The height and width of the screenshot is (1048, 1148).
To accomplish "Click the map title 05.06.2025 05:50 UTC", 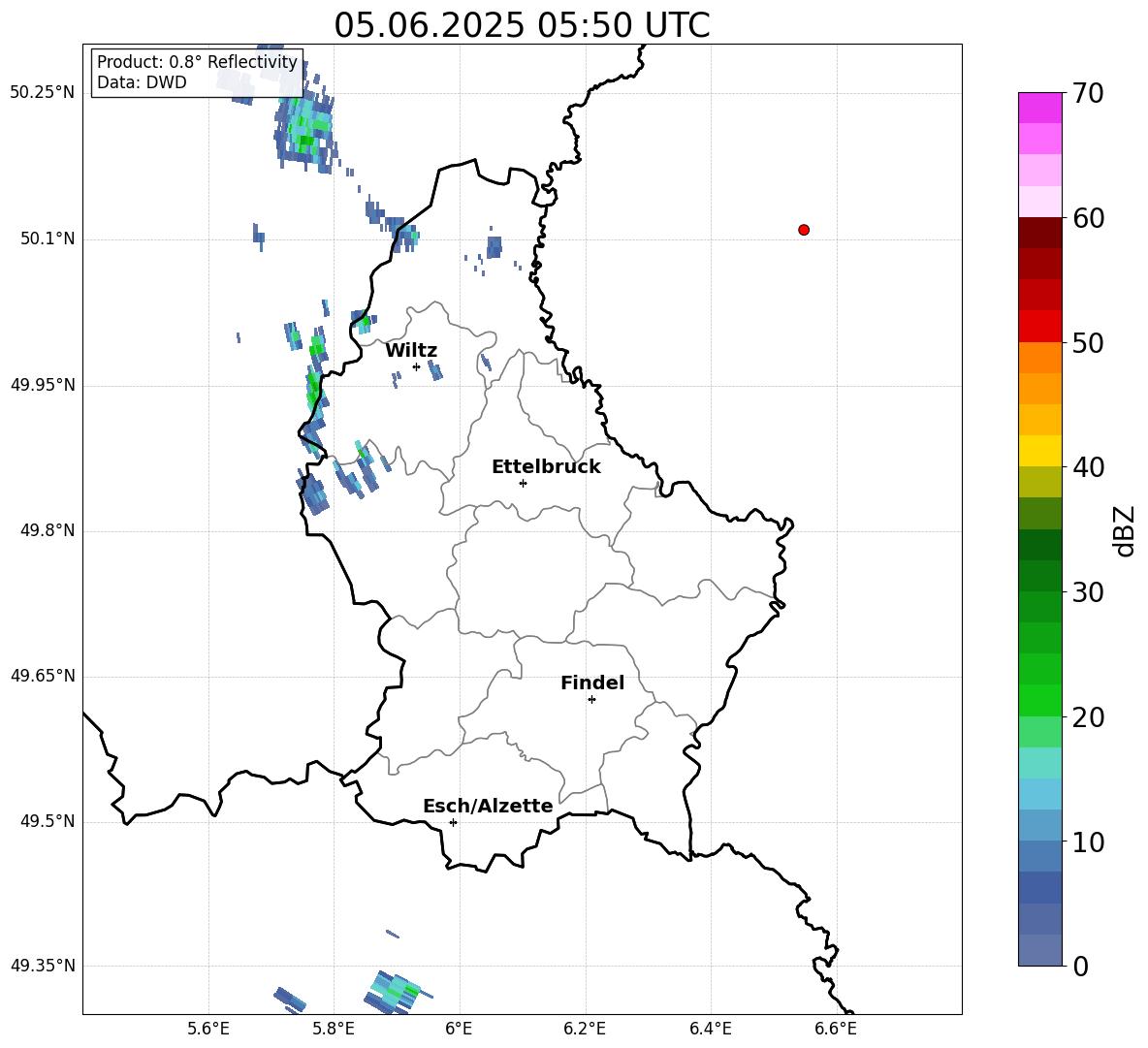I will [522, 25].
